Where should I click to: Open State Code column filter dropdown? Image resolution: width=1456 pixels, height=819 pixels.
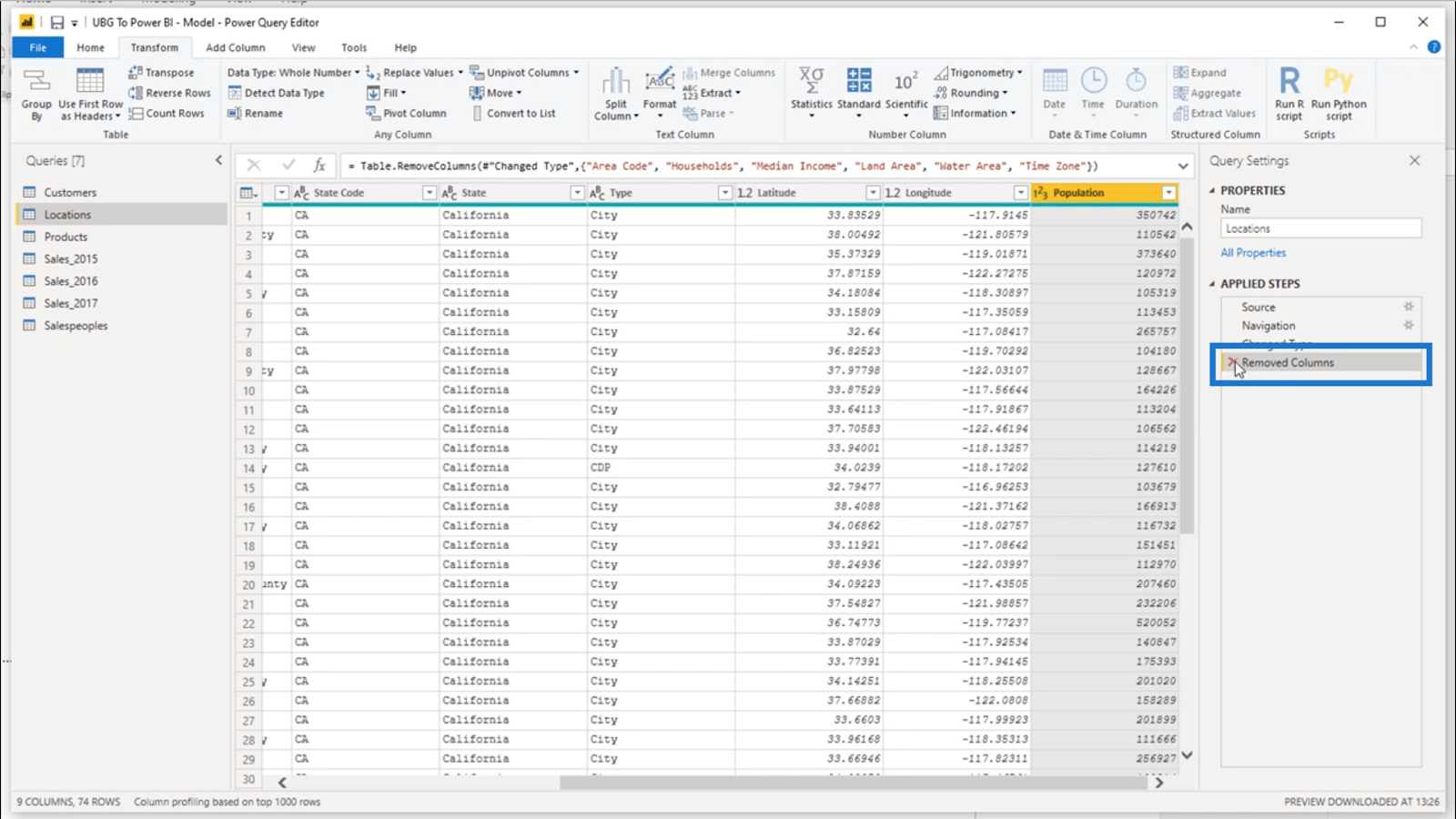pos(429,193)
